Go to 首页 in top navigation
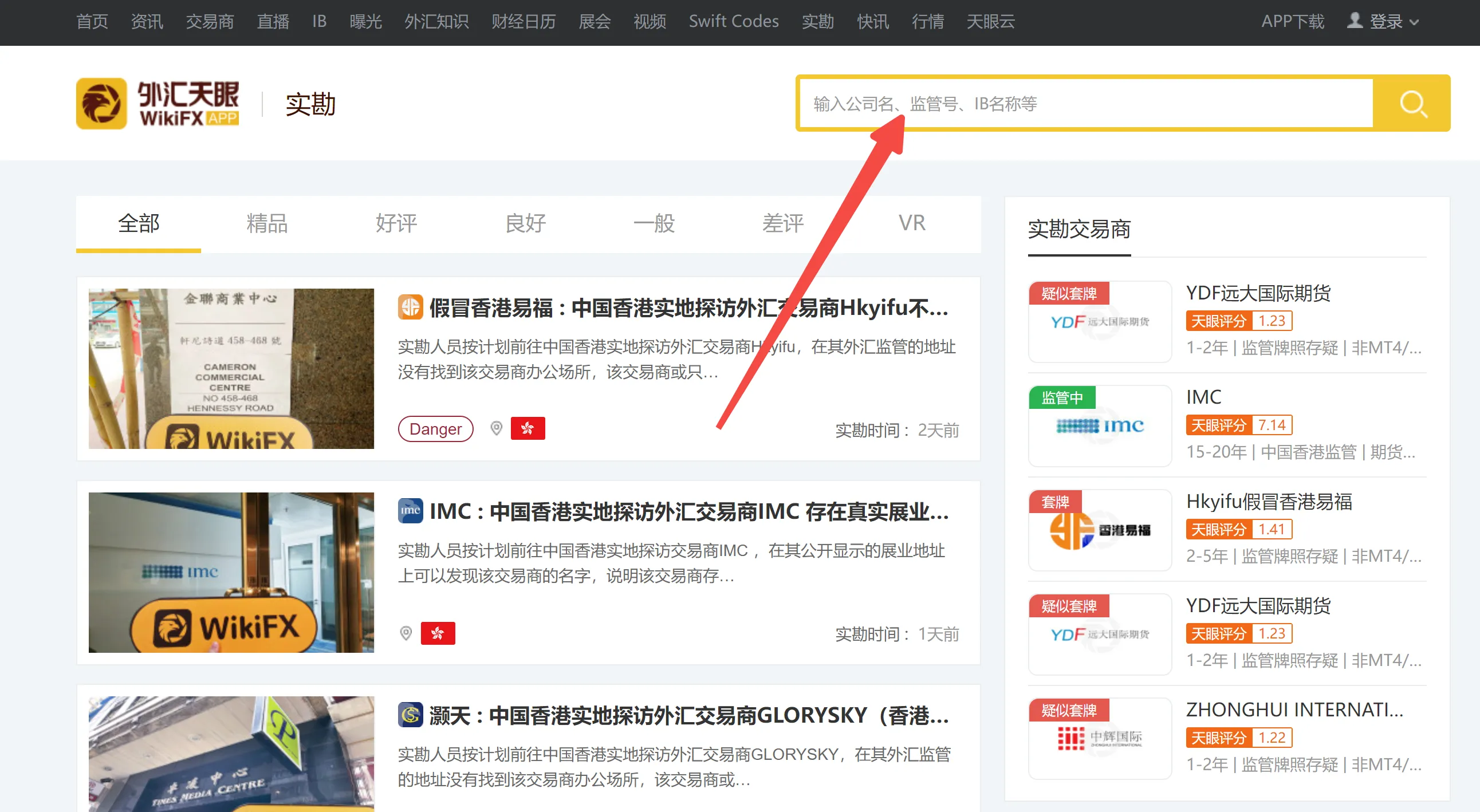This screenshot has height=812, width=1480. (92, 21)
